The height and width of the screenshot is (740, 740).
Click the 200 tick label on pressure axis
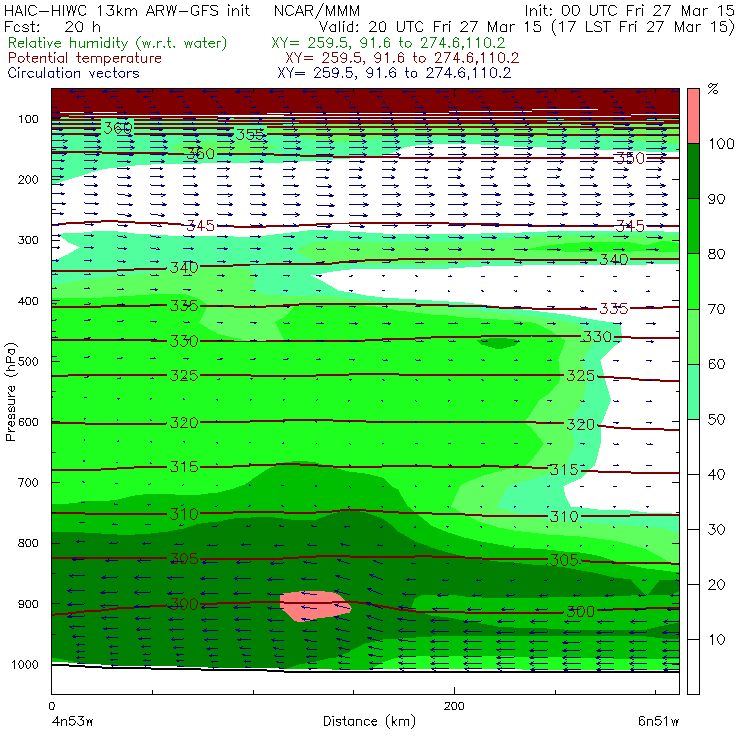[x=28, y=179]
